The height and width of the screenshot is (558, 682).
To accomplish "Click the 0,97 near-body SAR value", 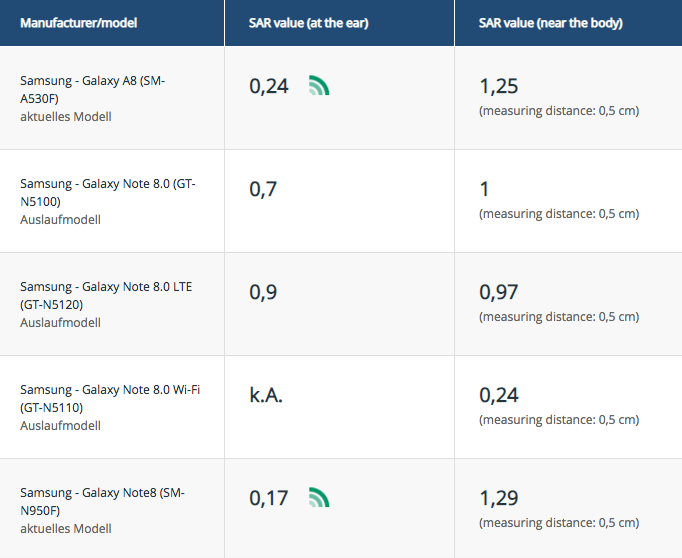I will pyautogui.click(x=499, y=292).
